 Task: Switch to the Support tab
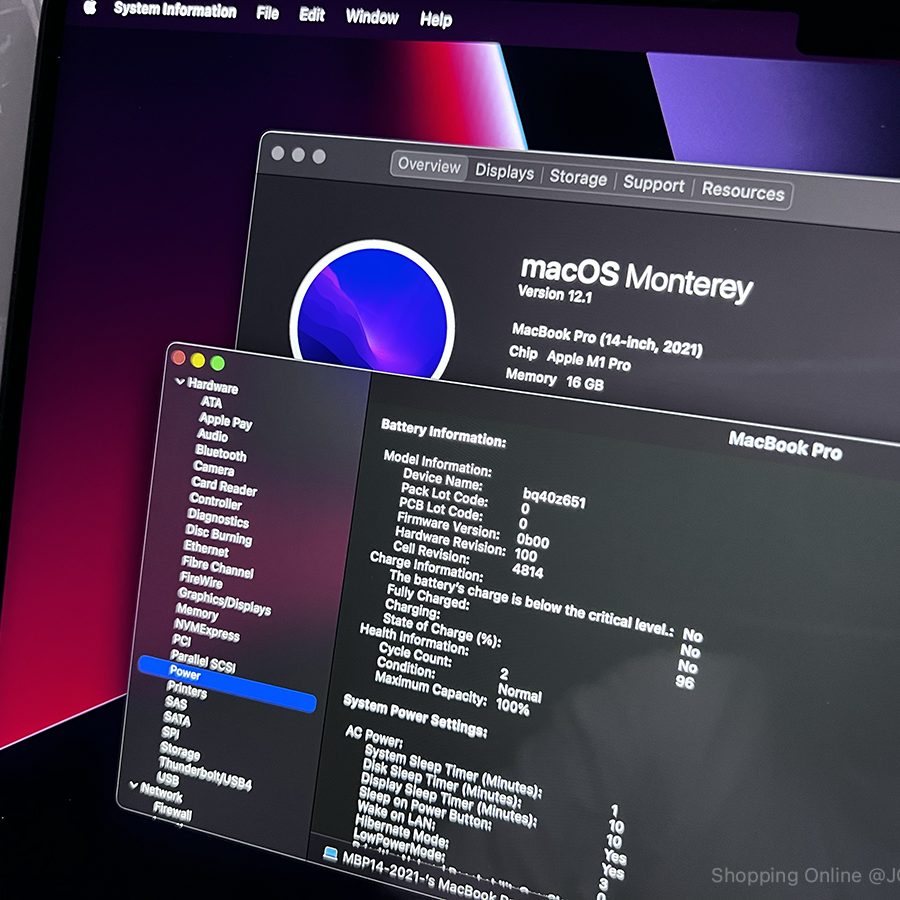[x=654, y=184]
